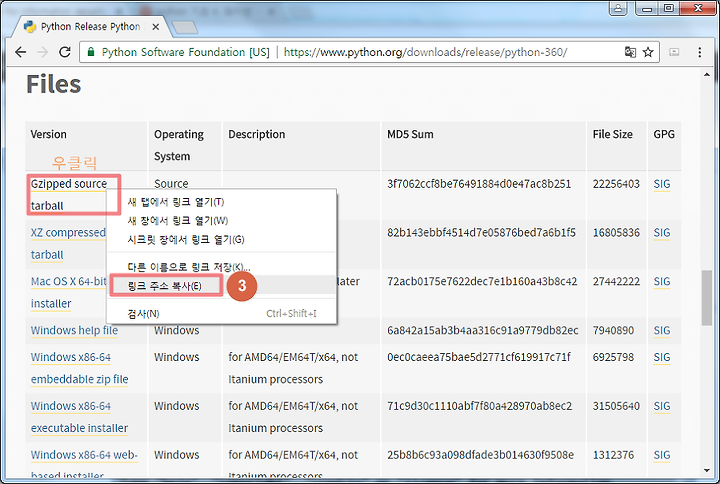Screen dimensions: 720x484
Task: Click the Chrome user profile button
Action: tap(618, 8)
